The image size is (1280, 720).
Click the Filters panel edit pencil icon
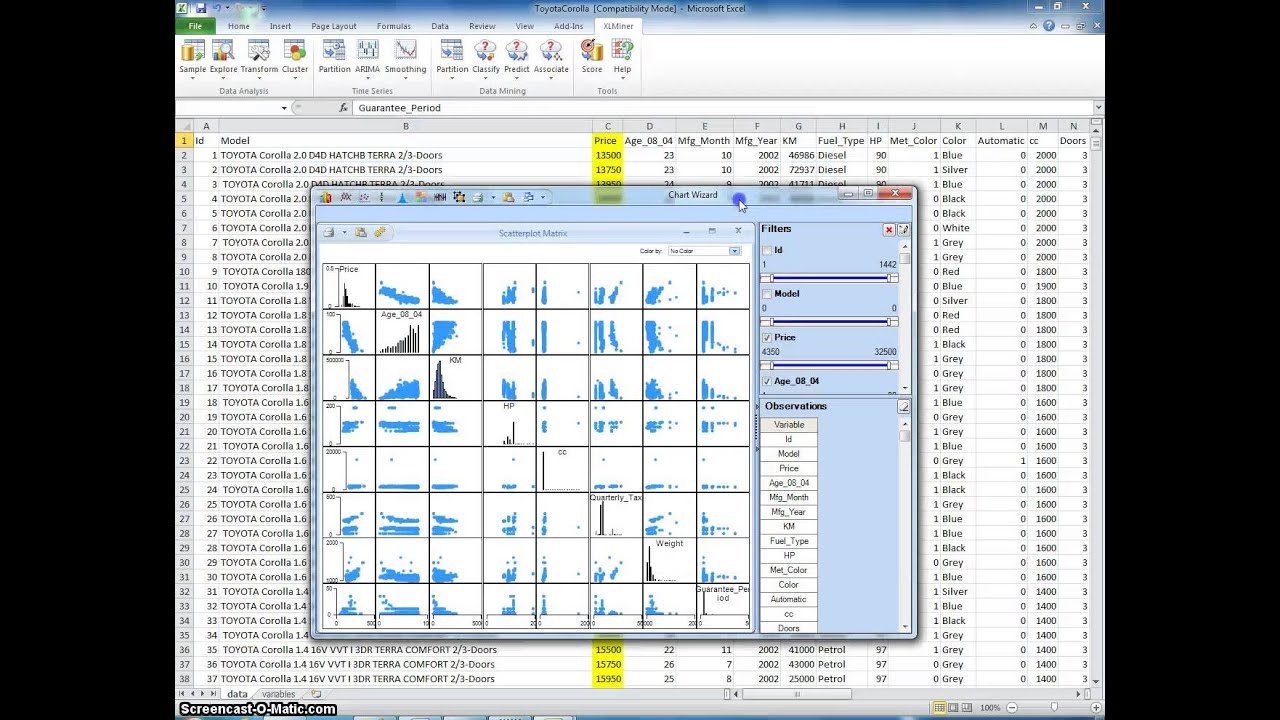point(903,229)
